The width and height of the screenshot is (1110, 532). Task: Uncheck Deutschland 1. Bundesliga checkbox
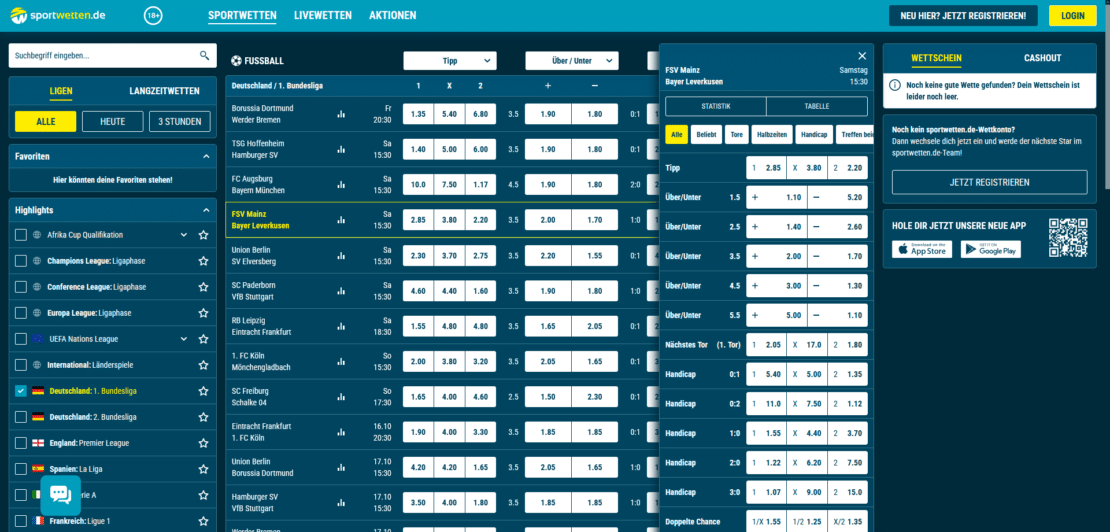(x=21, y=391)
